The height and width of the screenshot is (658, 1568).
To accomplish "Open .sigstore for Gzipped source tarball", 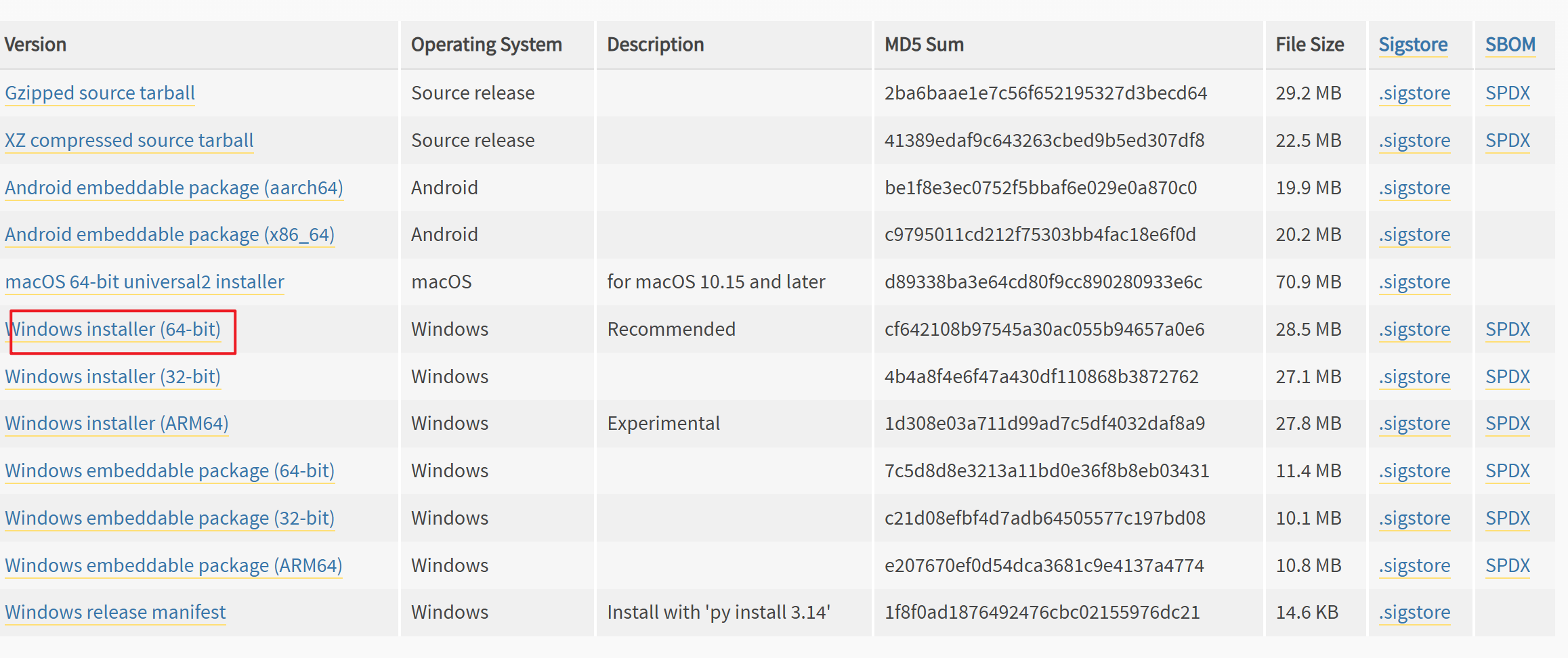I will (x=1414, y=93).
